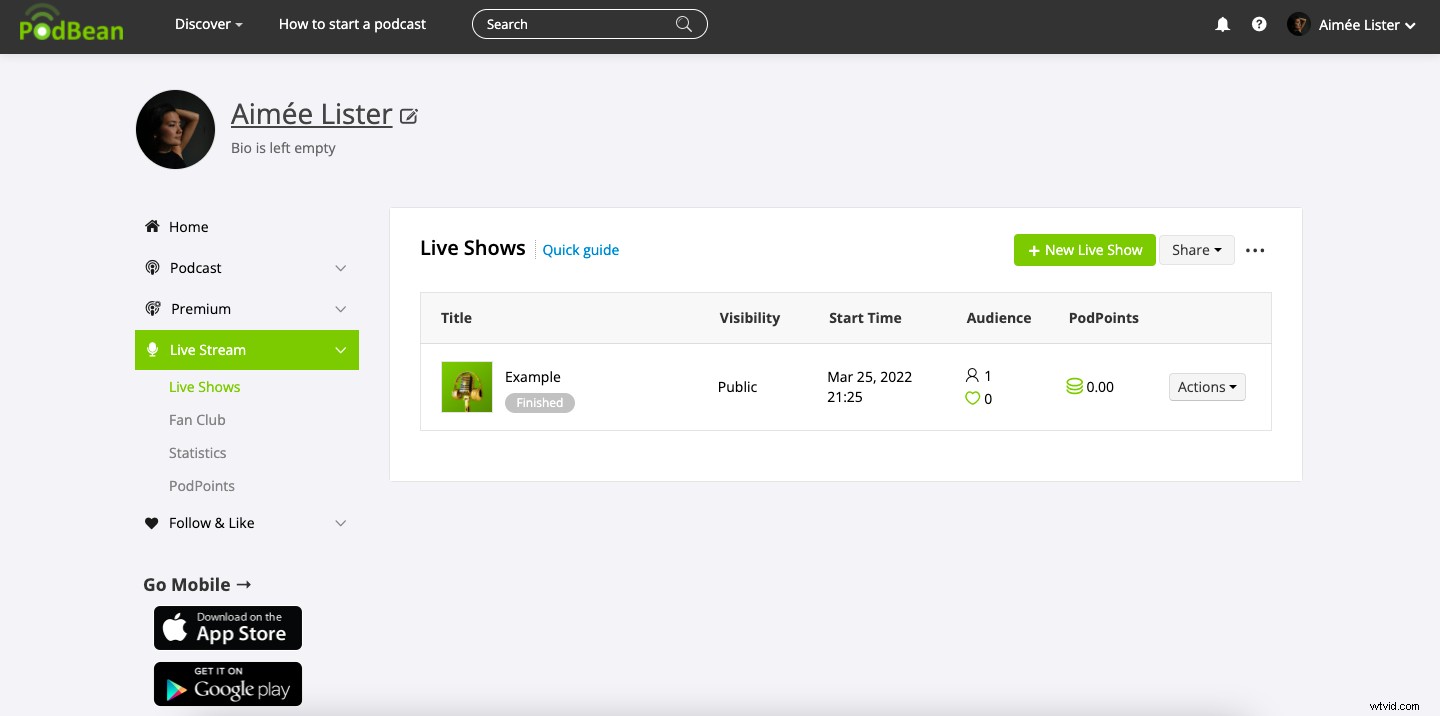1440x716 pixels.
Task: Click the PodBean logo
Action: 71,24
